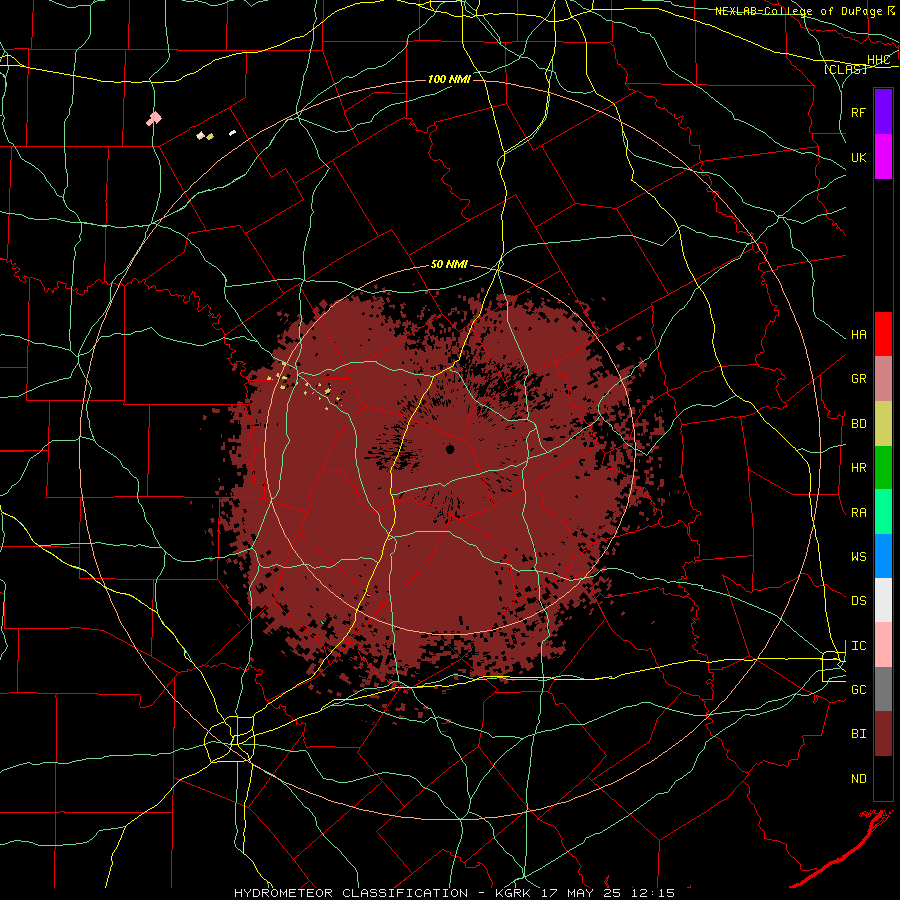900x900 pixels.
Task: Click the 50 NMI range ring label
Action: (x=449, y=264)
